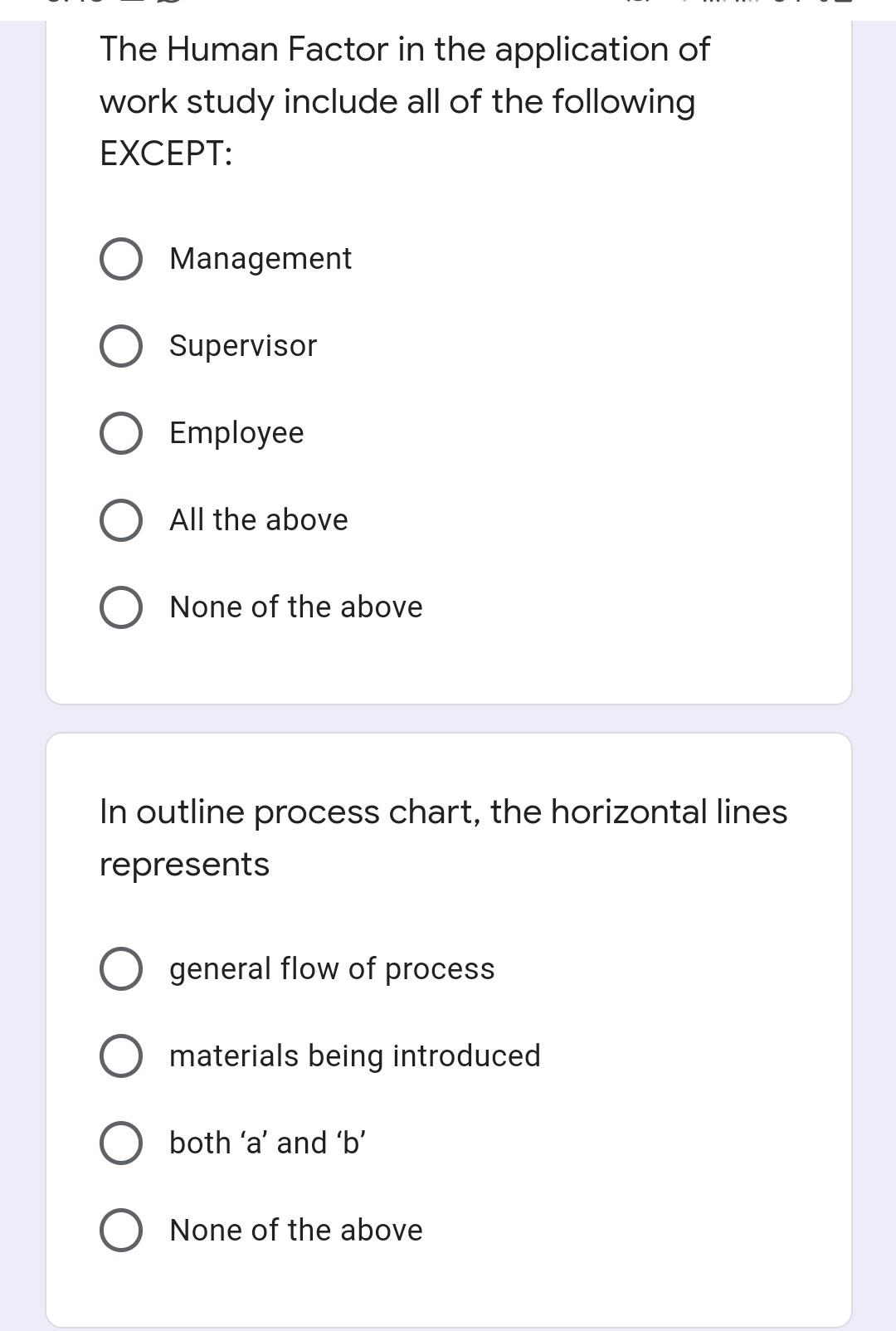Choose the "Supervisor" answer option
The image size is (896, 1331).
tap(120, 345)
